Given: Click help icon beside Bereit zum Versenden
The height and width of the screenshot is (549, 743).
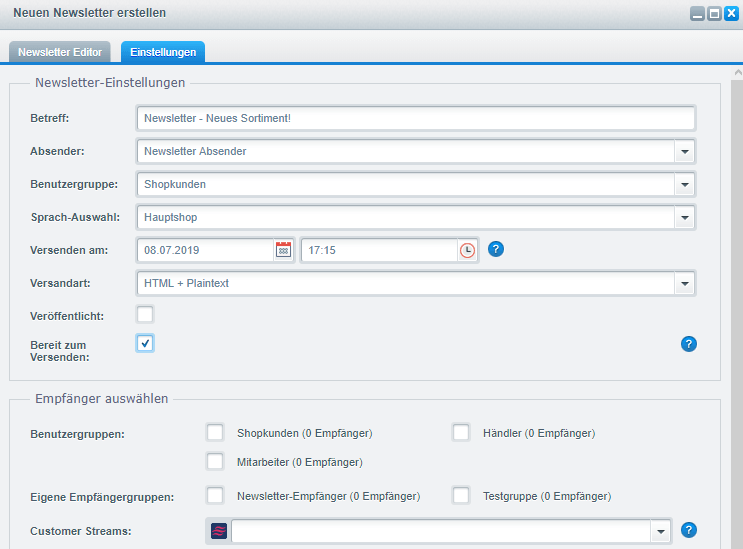Looking at the screenshot, I should tap(688, 344).
